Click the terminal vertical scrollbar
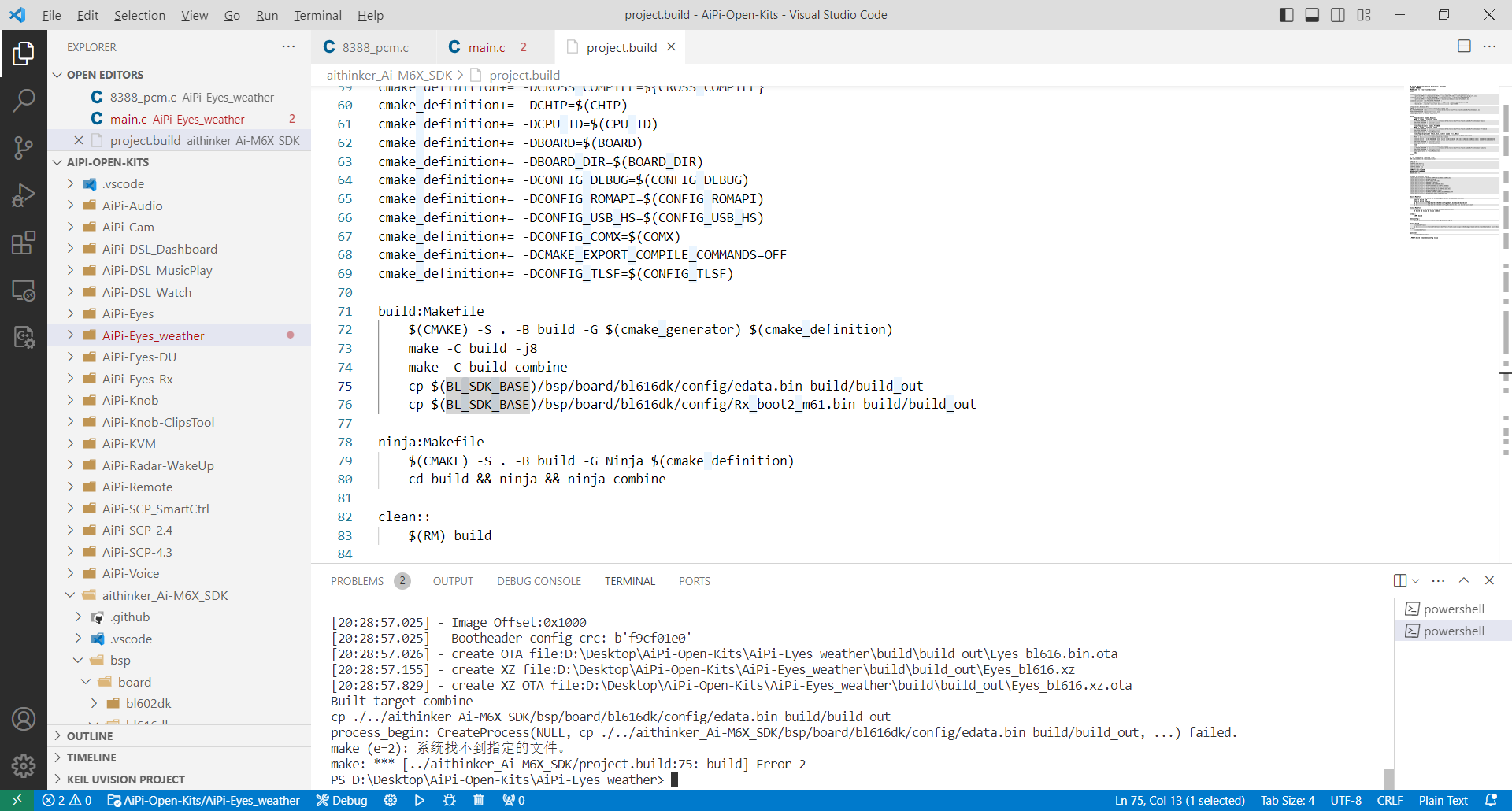The image size is (1512, 811). click(x=1388, y=779)
